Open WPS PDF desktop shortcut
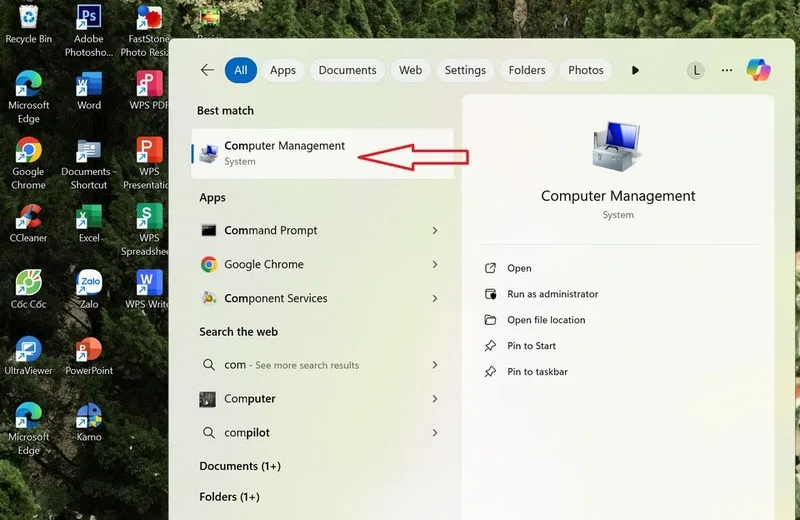 (149, 90)
